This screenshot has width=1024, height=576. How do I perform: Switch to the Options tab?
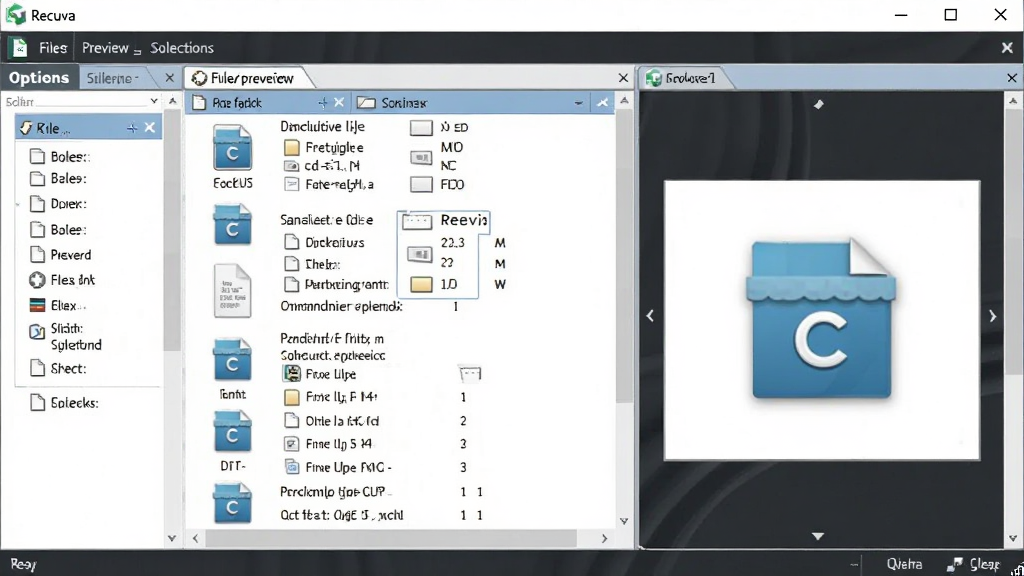39,78
